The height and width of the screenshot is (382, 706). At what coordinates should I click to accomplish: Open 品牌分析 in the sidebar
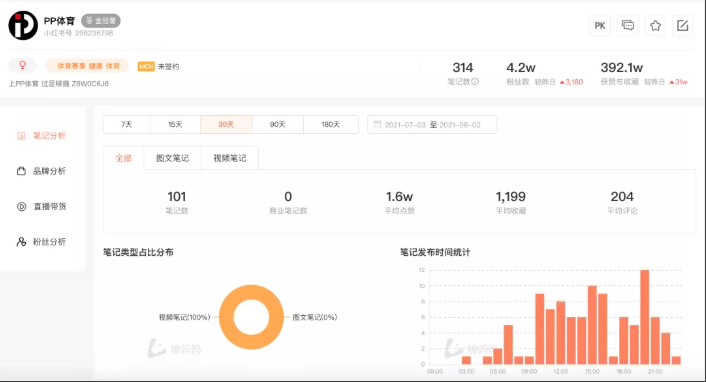tap(42, 171)
